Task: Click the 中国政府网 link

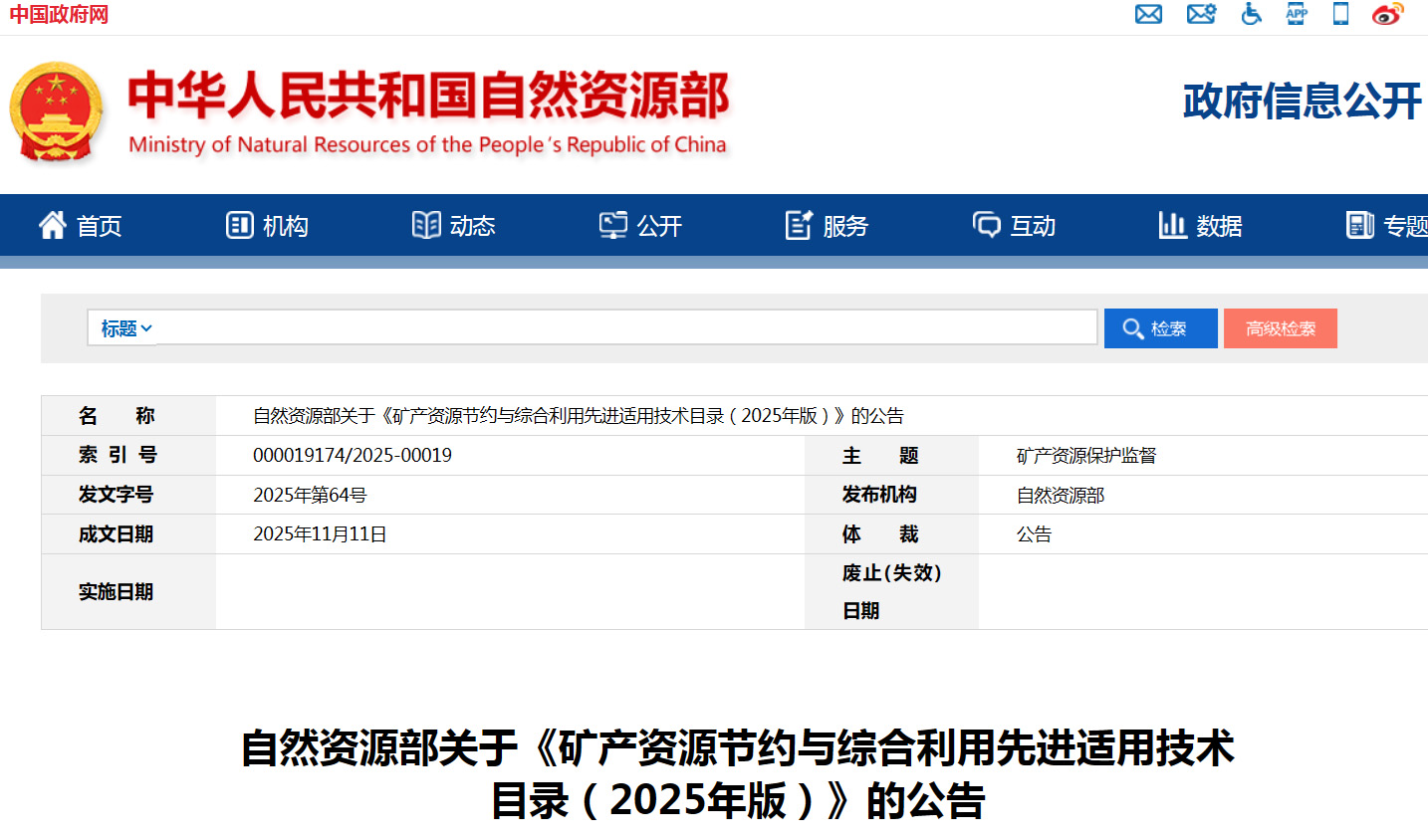Action: click(x=59, y=15)
